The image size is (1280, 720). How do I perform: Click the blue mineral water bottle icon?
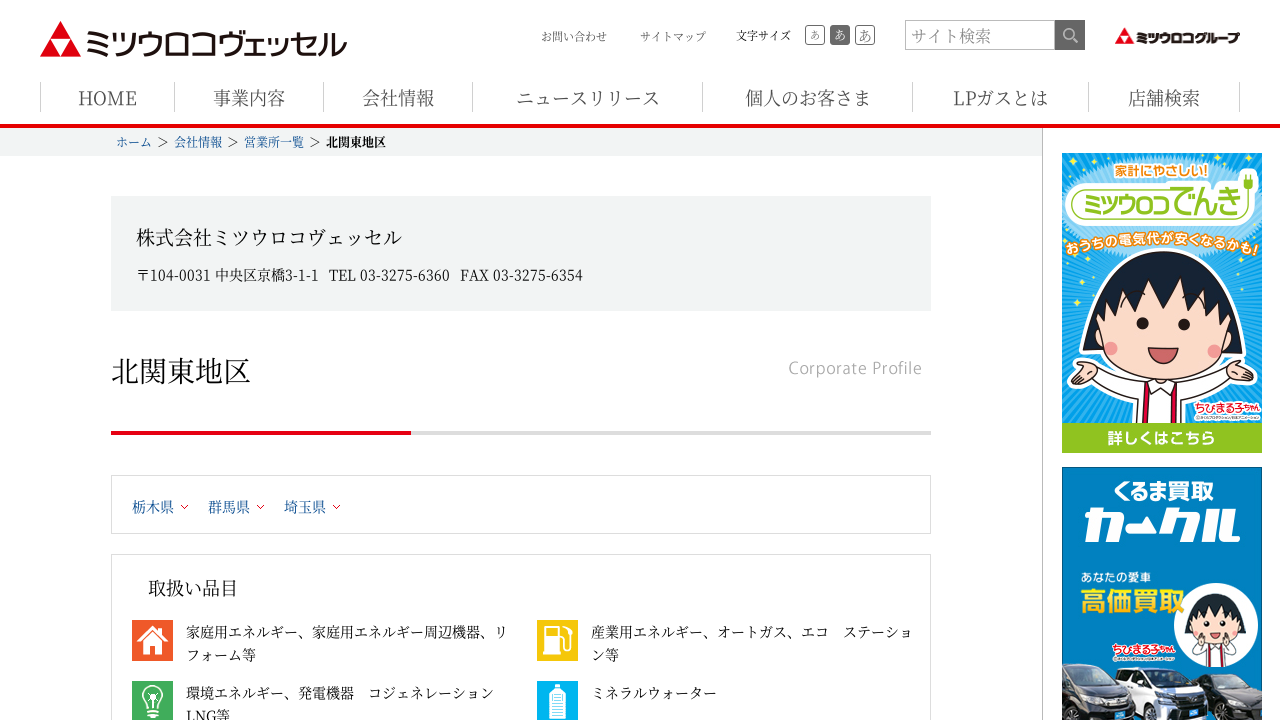557,700
